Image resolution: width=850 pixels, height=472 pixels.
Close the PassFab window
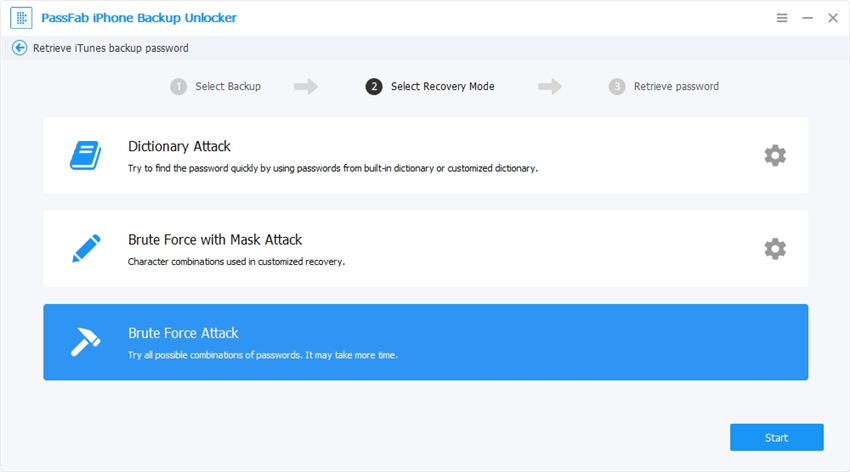pyautogui.click(x=831, y=19)
